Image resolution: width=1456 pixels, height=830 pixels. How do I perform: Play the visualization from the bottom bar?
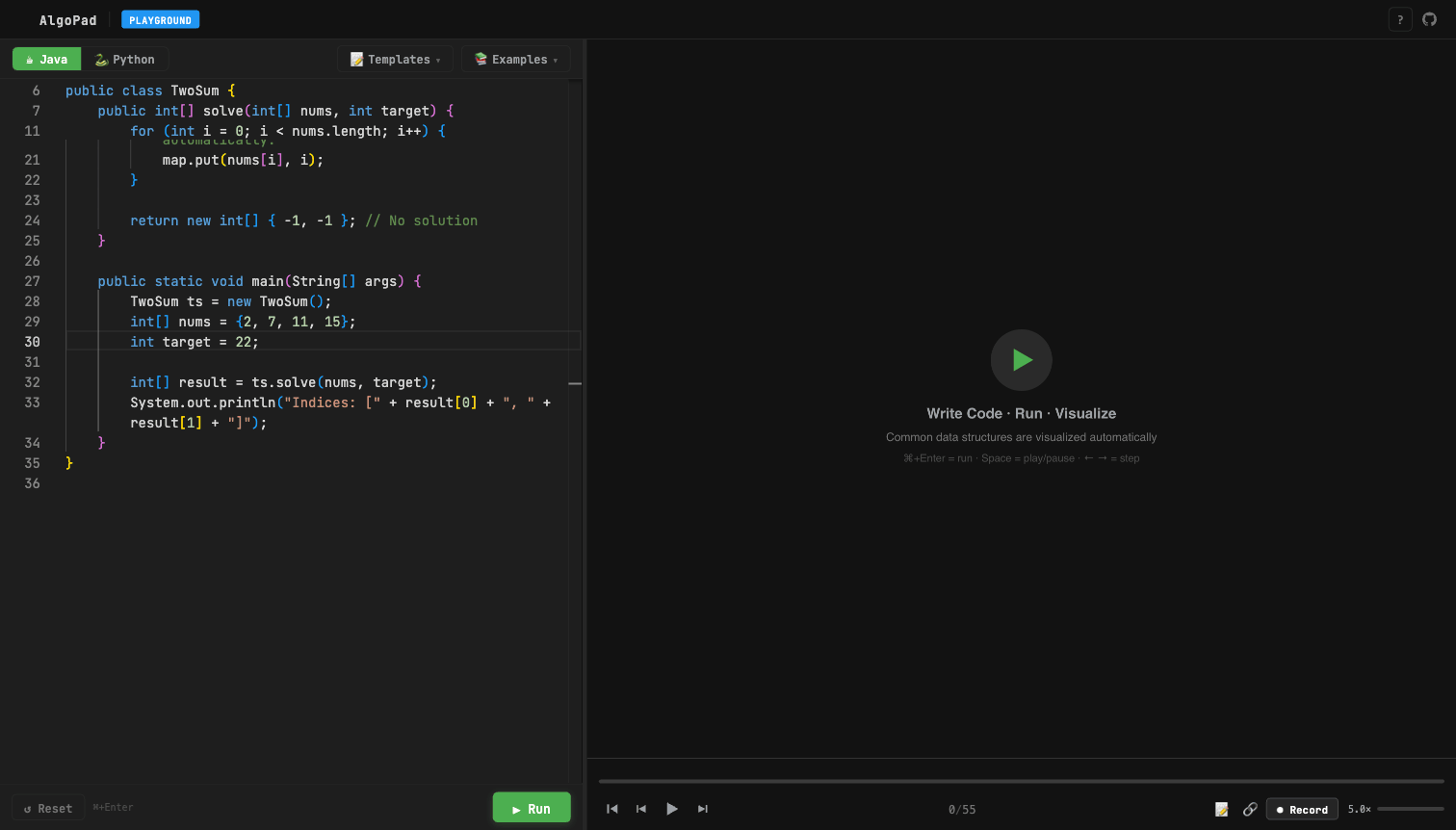(x=672, y=809)
